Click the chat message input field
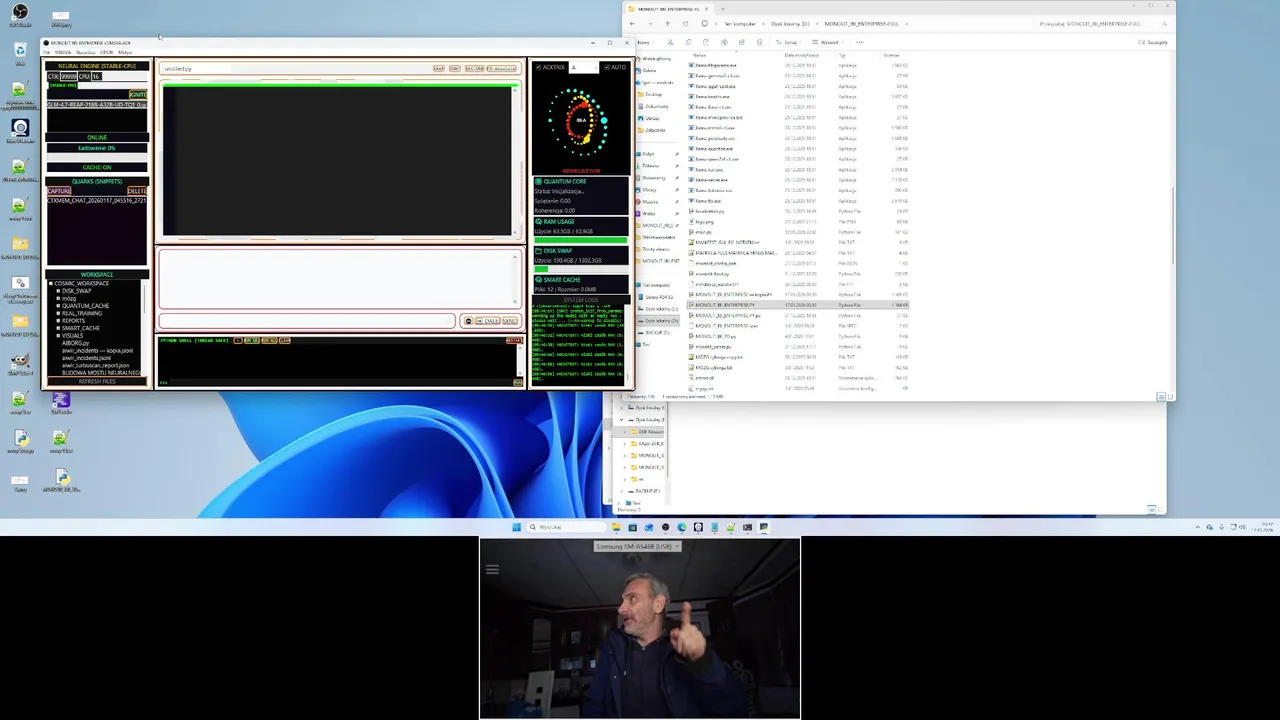 307,321
